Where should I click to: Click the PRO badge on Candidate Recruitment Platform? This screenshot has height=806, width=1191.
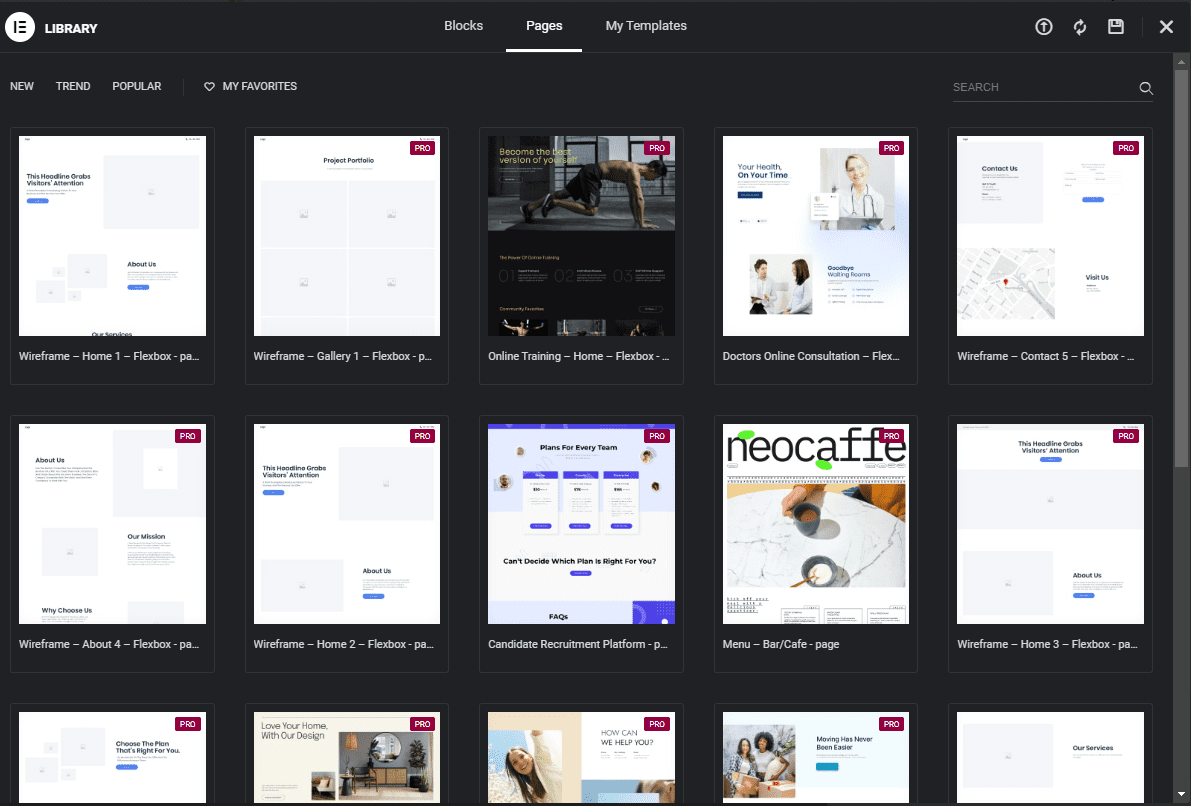tap(657, 436)
